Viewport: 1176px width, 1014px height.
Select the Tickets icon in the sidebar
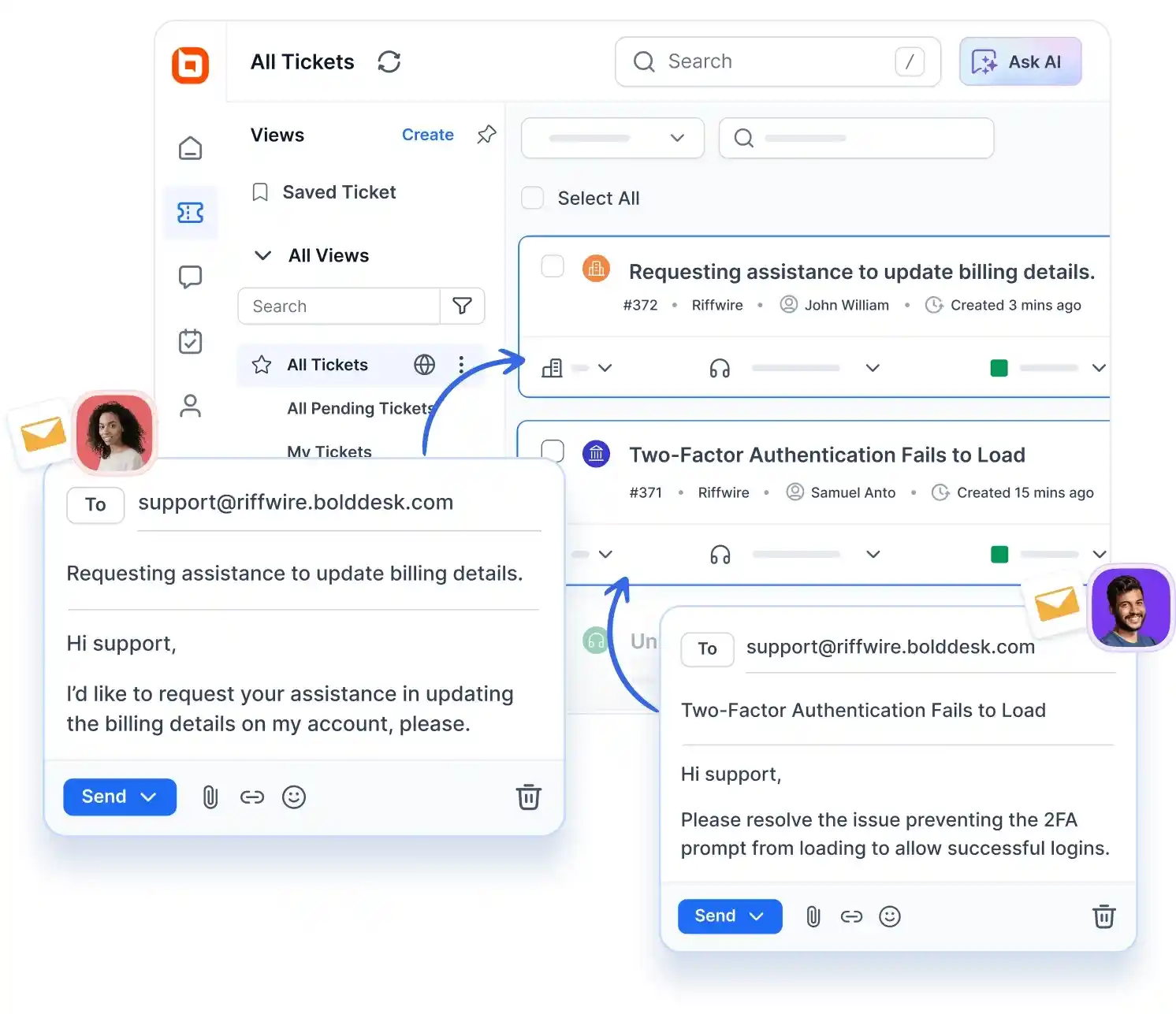pos(190,212)
